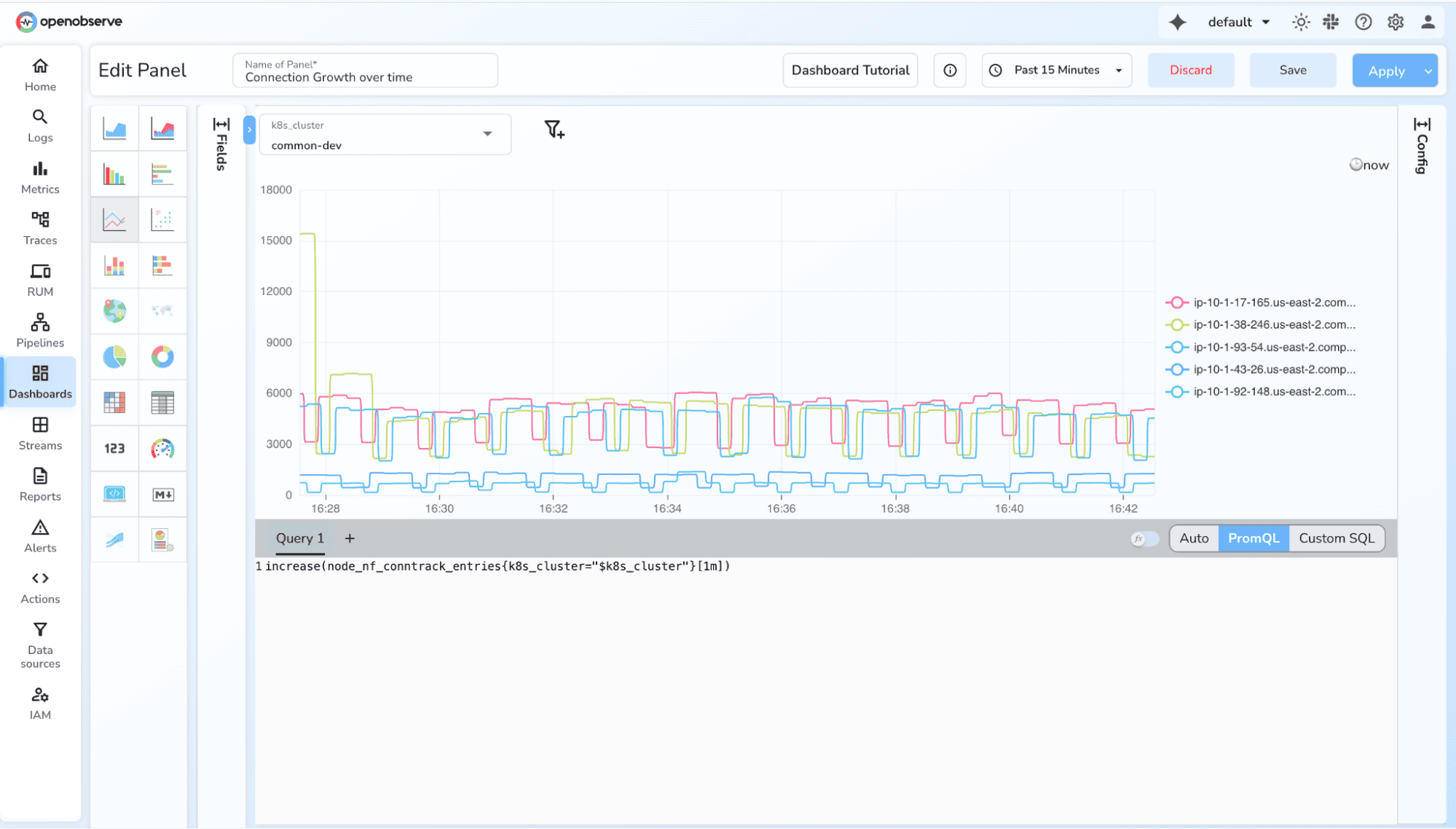Viewport: 1456px width, 829px height.
Task: Select the scatter chart type icon
Action: coord(162,219)
